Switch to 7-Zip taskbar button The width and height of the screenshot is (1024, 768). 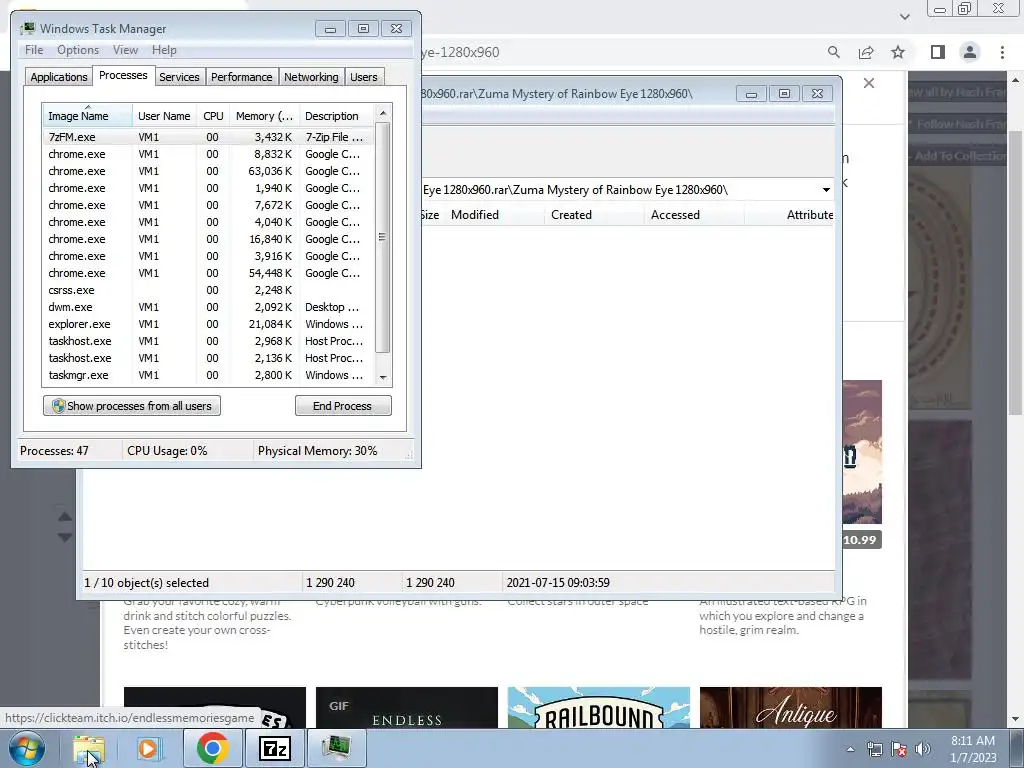pyautogui.click(x=274, y=748)
